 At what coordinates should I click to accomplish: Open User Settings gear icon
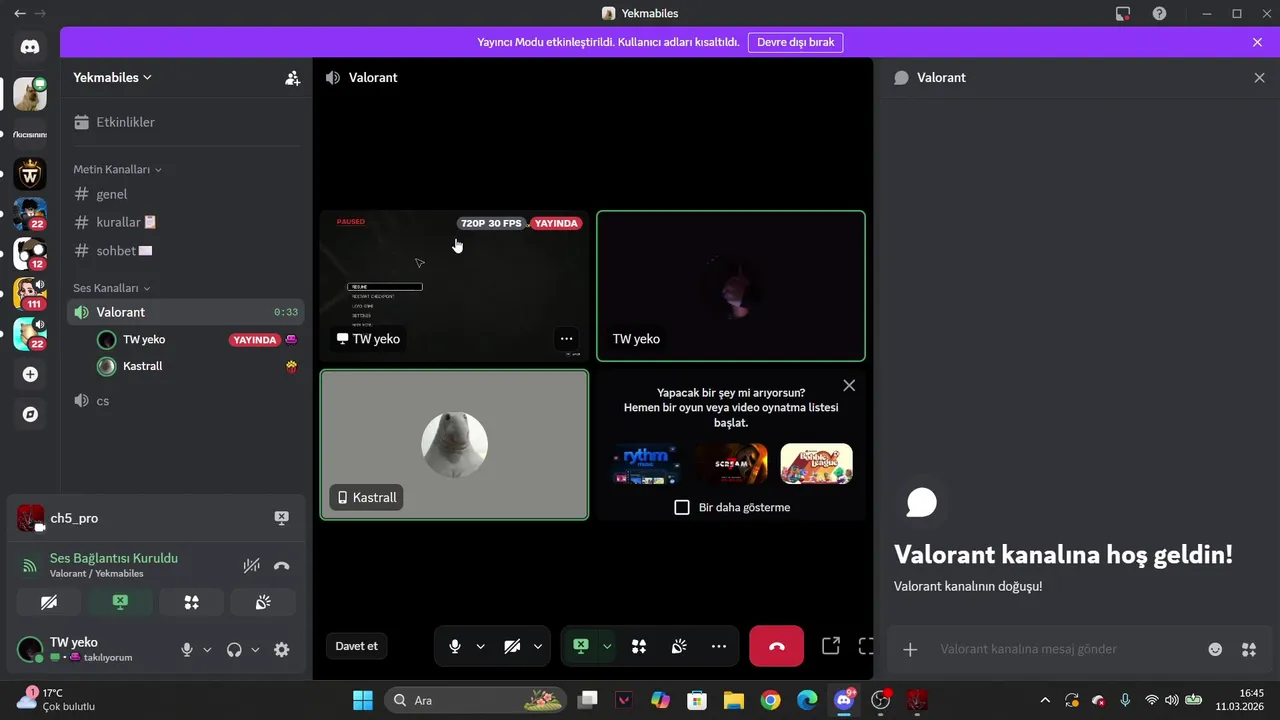point(282,650)
